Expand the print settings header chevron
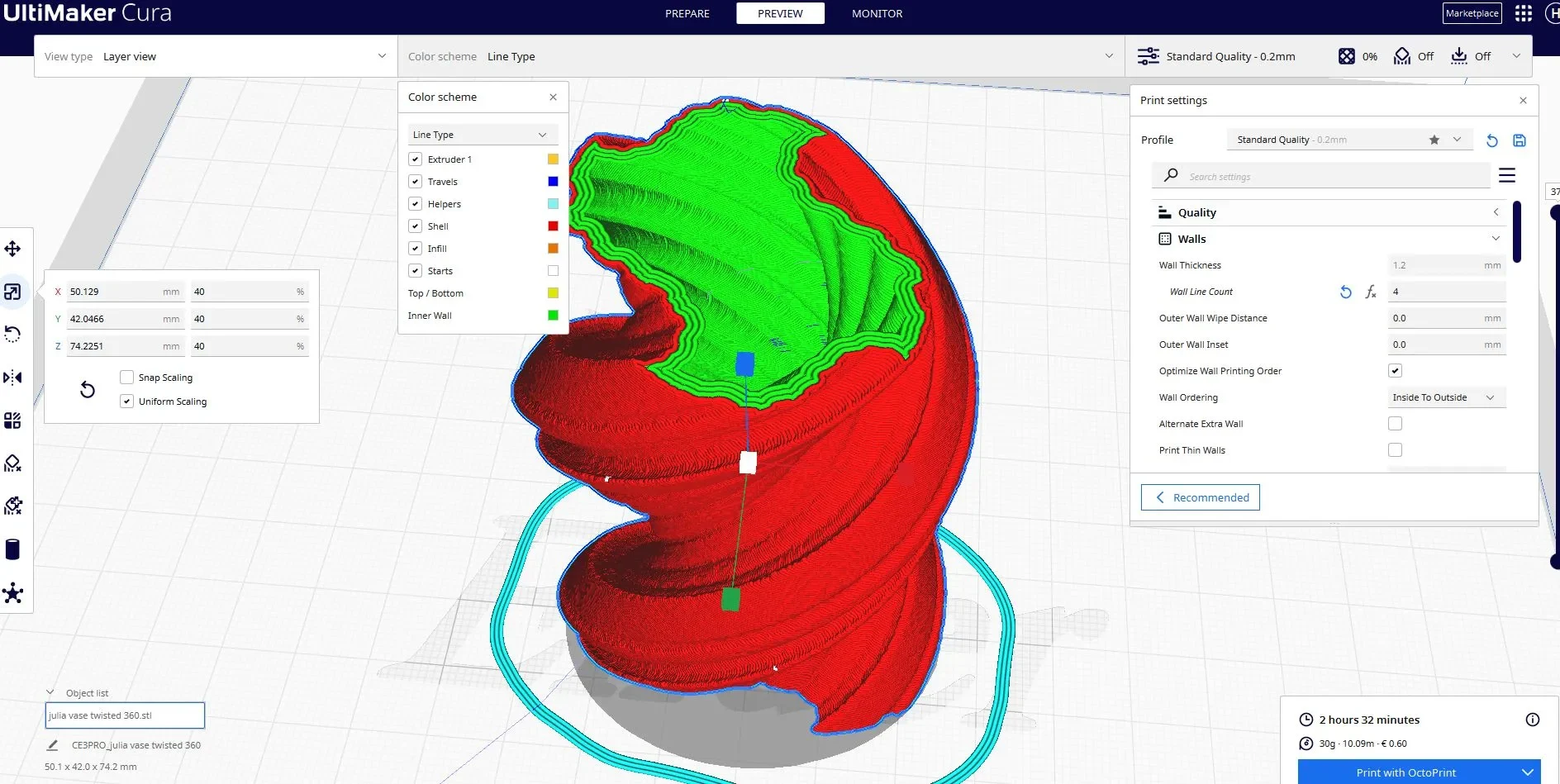Image resolution: width=1560 pixels, height=784 pixels. click(1516, 56)
